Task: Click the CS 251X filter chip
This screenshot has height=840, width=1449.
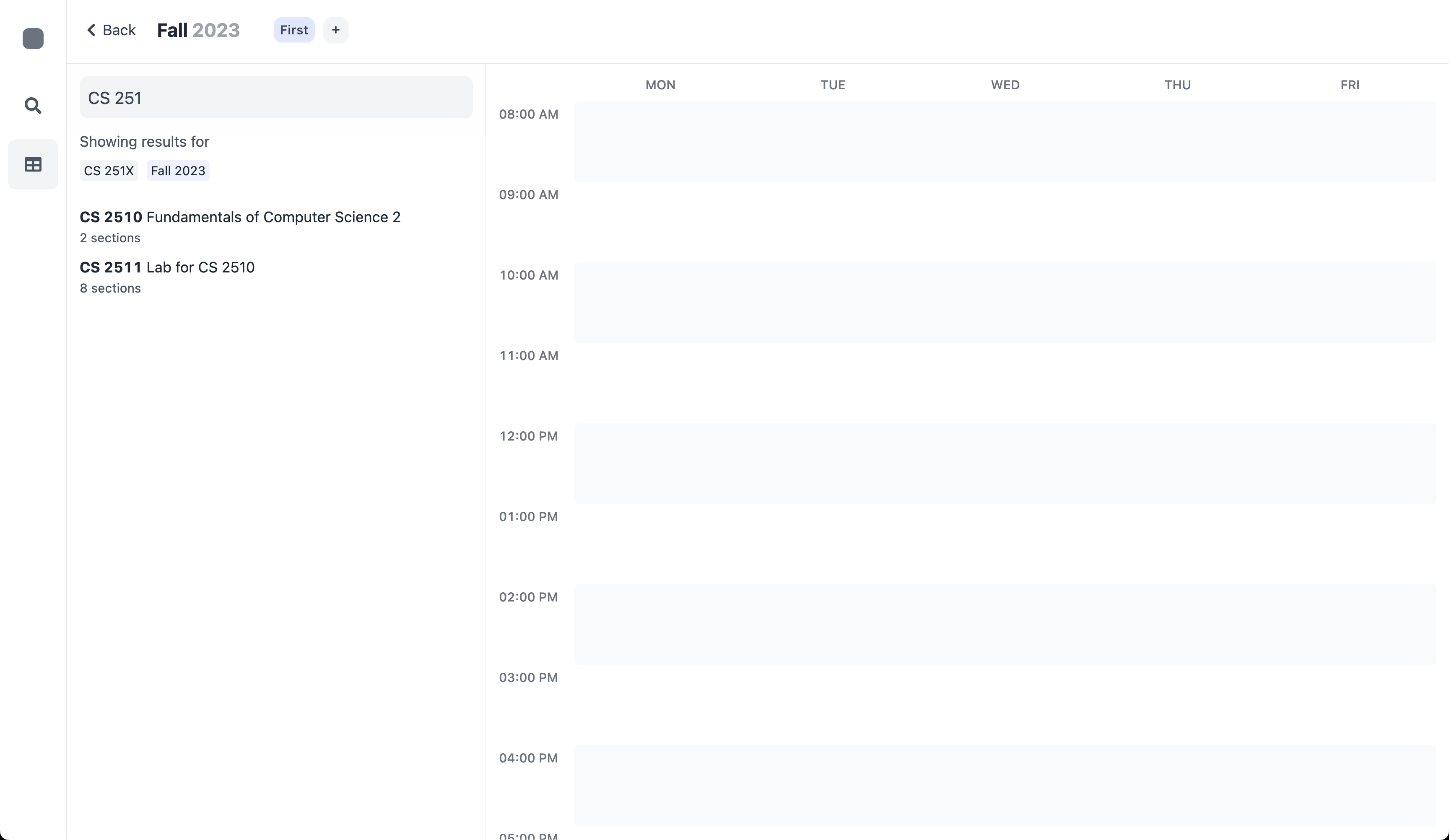Action: (109, 171)
